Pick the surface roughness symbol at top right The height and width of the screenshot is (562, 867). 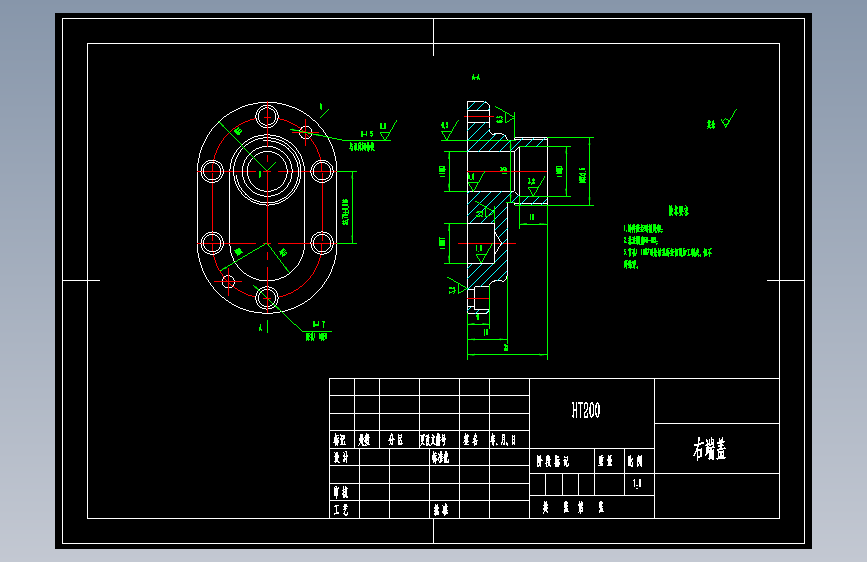pyautogui.click(x=729, y=119)
